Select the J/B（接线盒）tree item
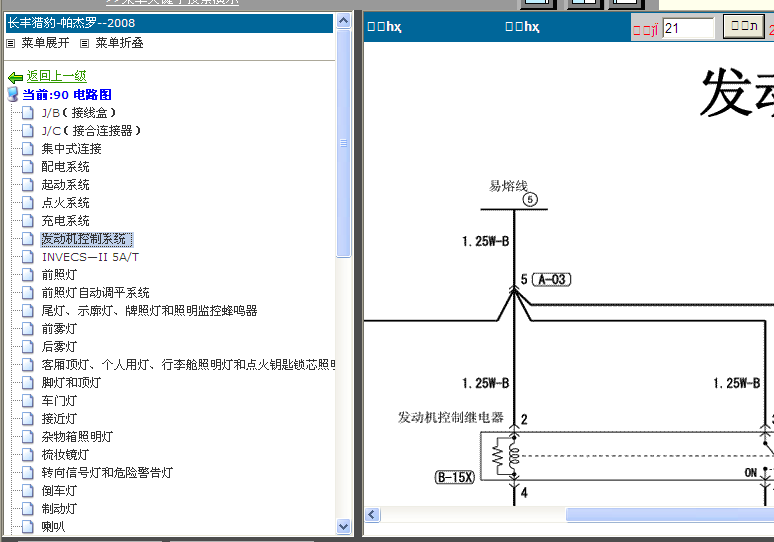This screenshot has width=774, height=542. 79,113
